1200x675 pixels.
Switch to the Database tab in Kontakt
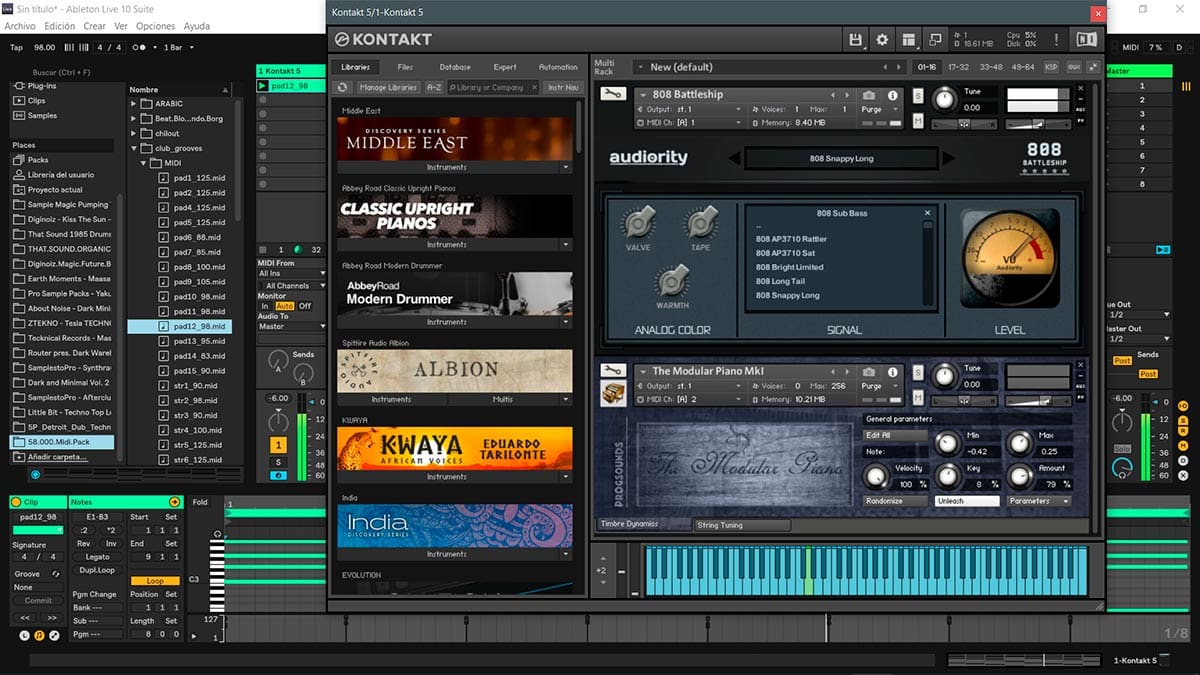pos(455,67)
